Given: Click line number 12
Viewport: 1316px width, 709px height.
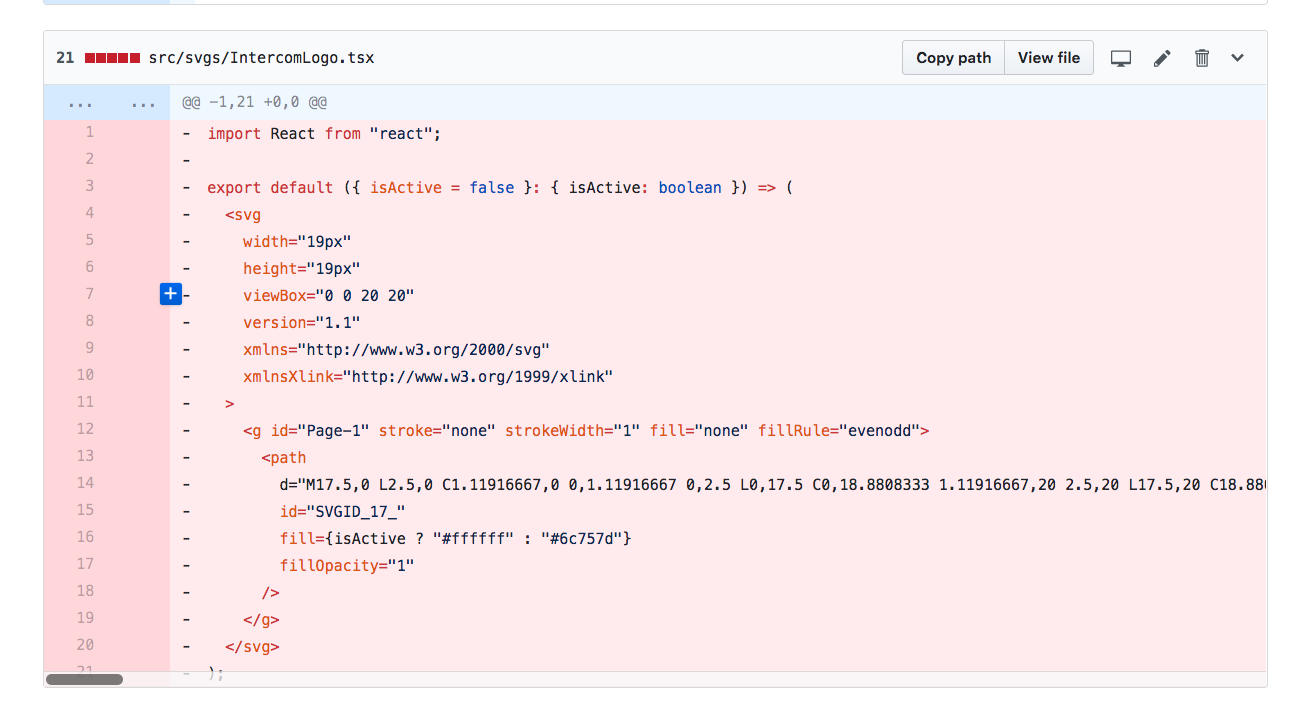Looking at the screenshot, I should tap(85, 429).
